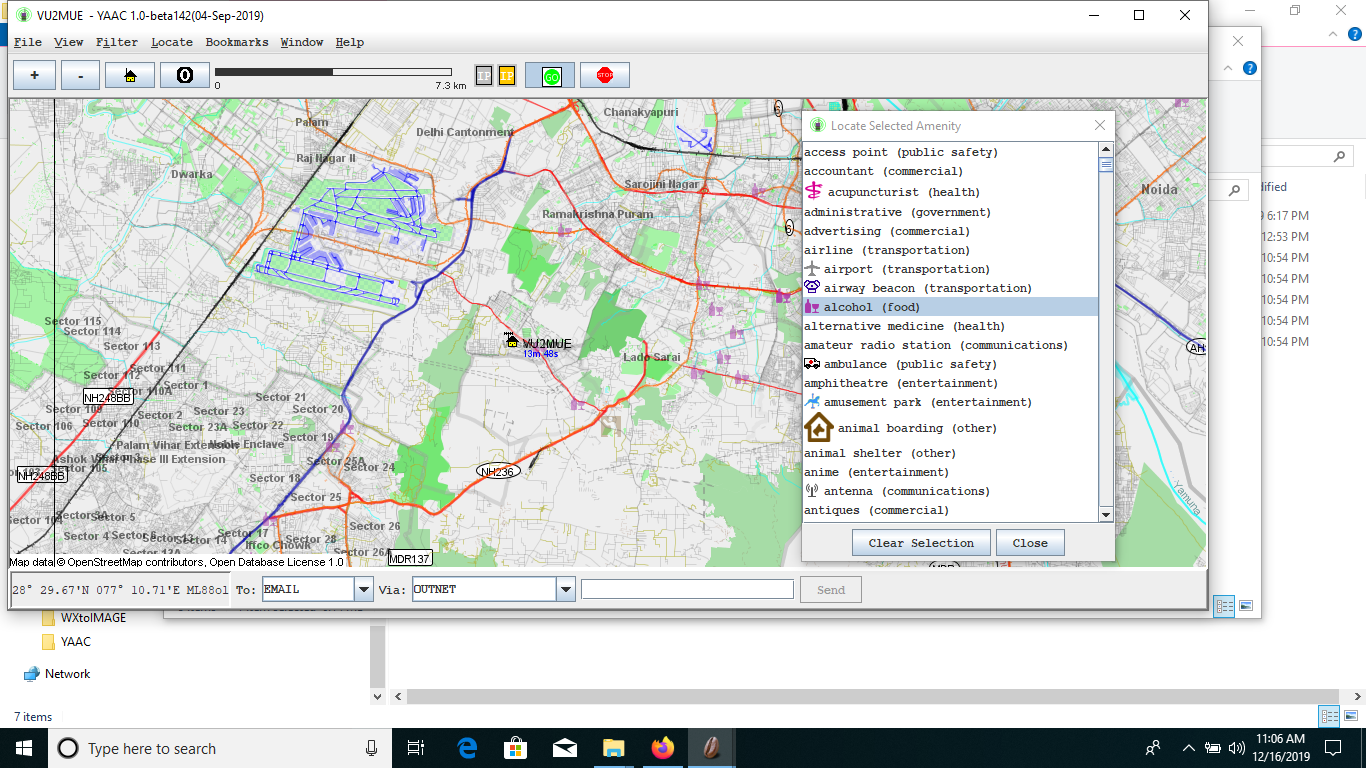This screenshot has height=768, width=1366.
Task: Select WXtoIMAGE folder in Explorer window
Action: pos(93,618)
